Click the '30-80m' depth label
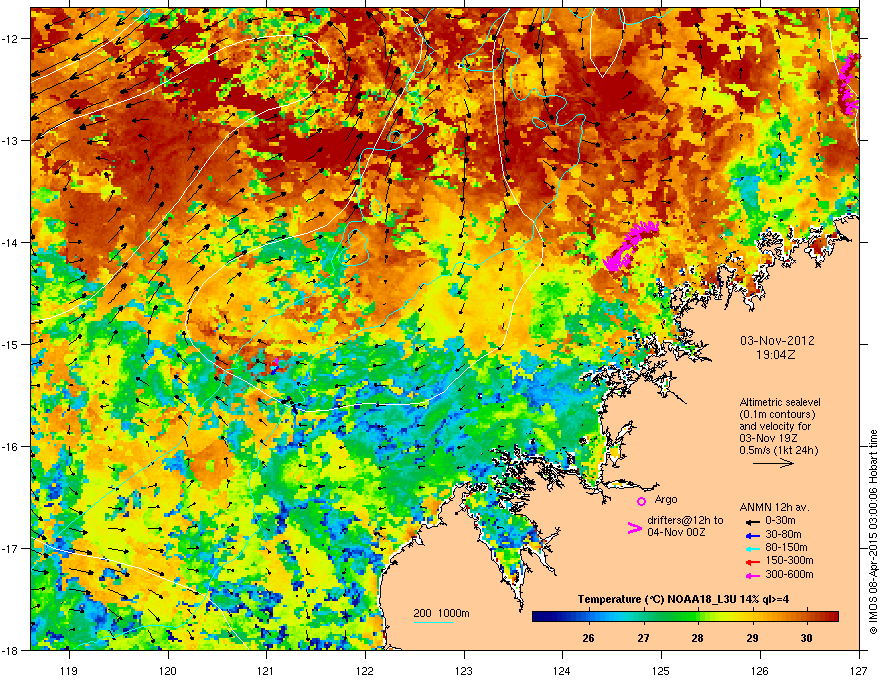This screenshot has width=880, height=680. [x=783, y=534]
